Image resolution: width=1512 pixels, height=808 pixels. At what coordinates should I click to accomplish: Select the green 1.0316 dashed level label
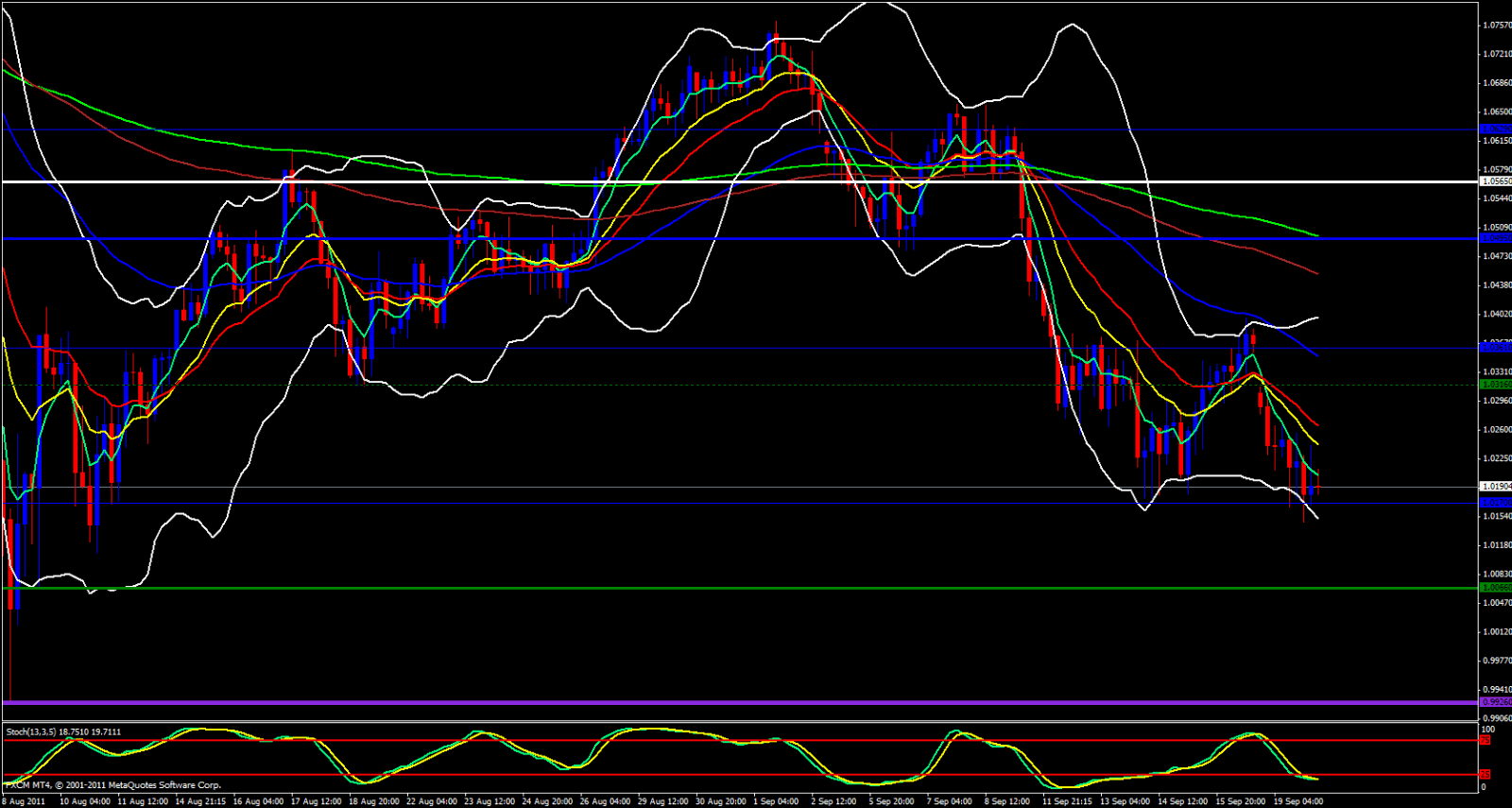[x=1494, y=385]
